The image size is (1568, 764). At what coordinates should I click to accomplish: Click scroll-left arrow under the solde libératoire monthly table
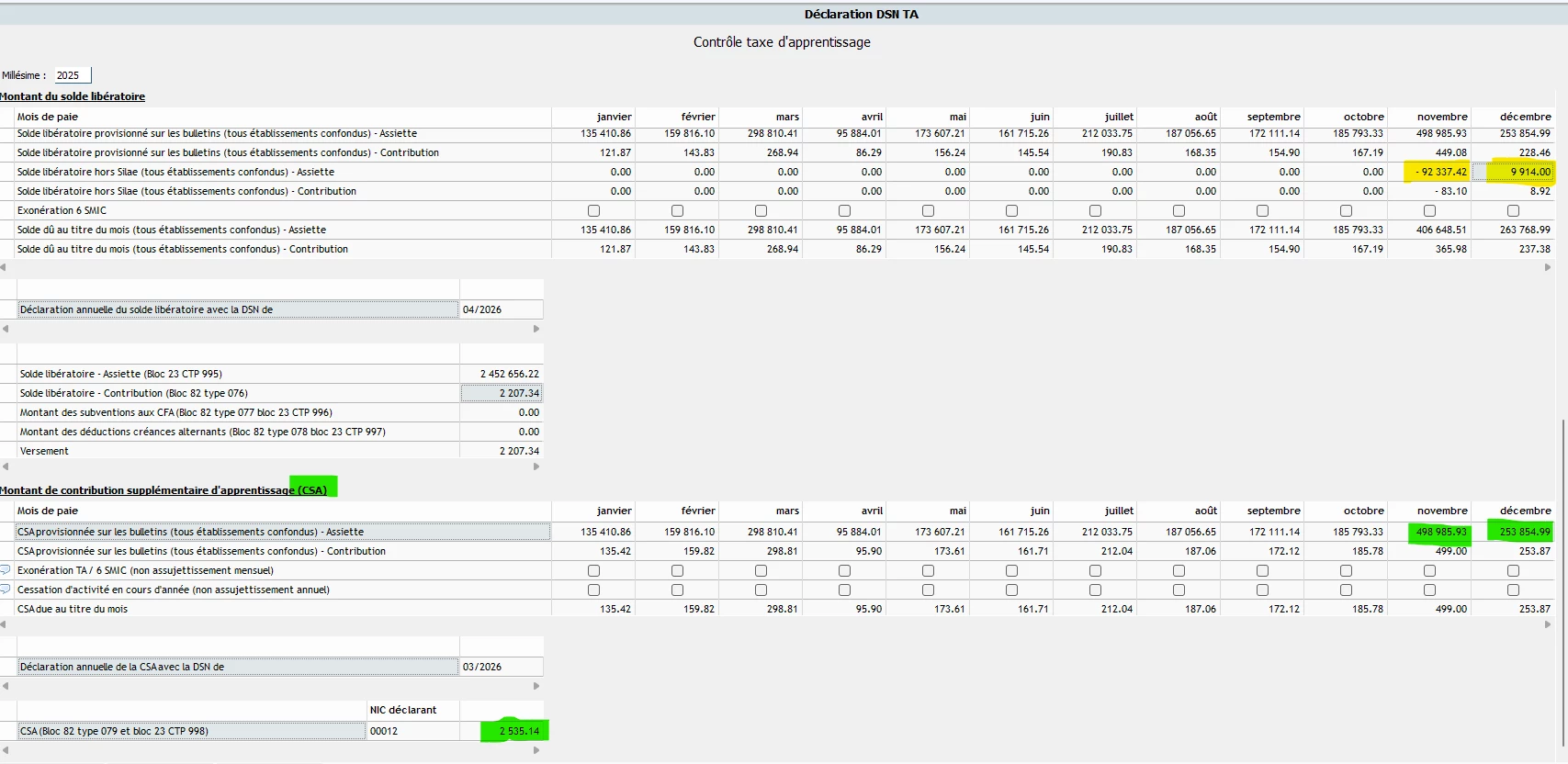point(4,267)
